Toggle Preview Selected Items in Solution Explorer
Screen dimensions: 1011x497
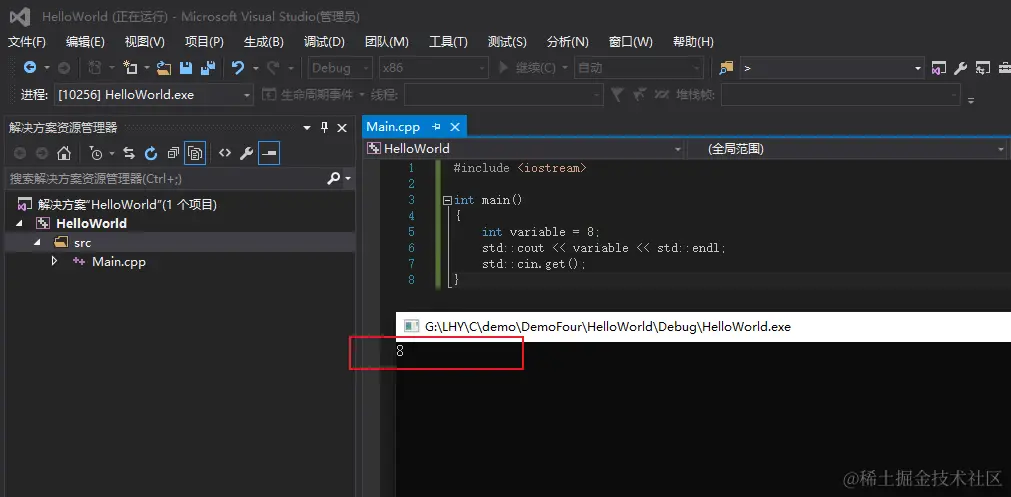[269, 153]
